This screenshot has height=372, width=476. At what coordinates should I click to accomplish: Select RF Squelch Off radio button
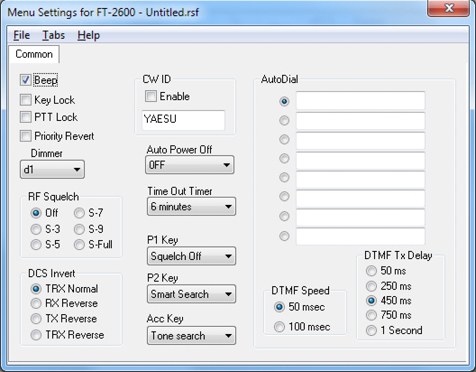tap(36, 213)
